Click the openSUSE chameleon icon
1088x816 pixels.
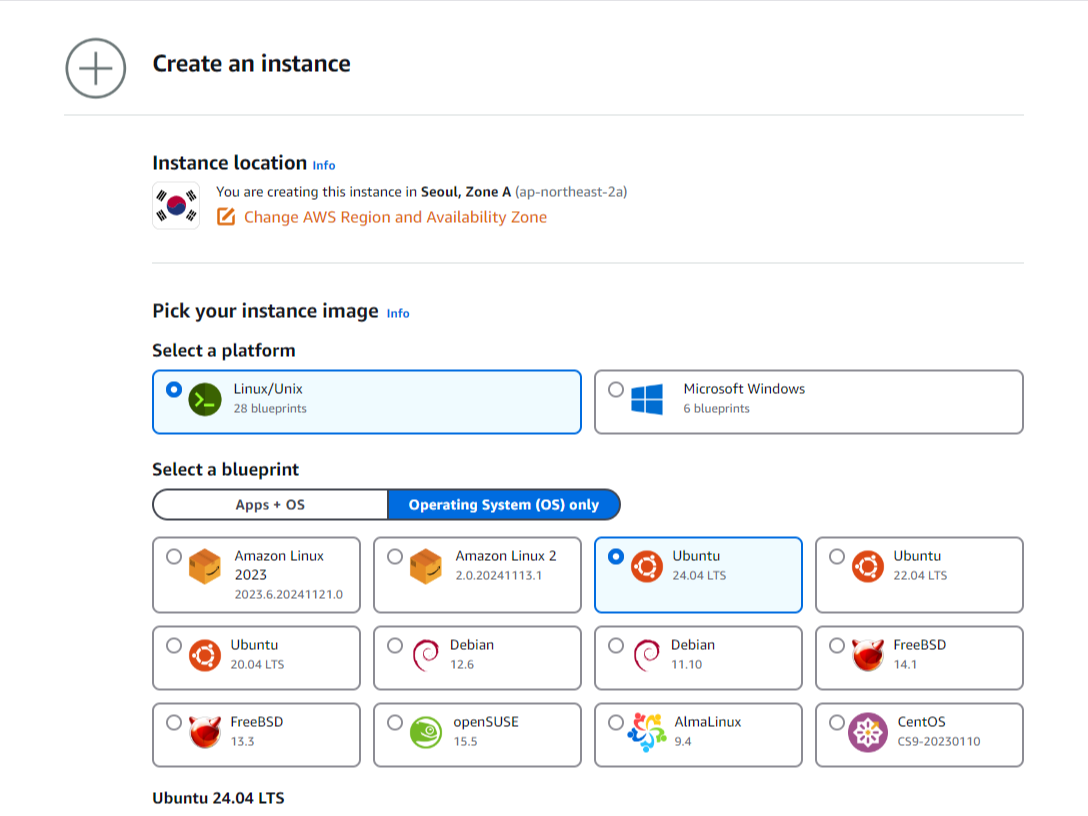pos(425,733)
